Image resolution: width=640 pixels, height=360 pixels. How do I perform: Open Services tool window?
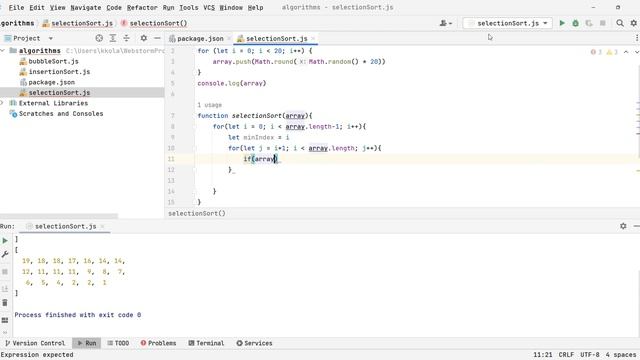point(254,343)
